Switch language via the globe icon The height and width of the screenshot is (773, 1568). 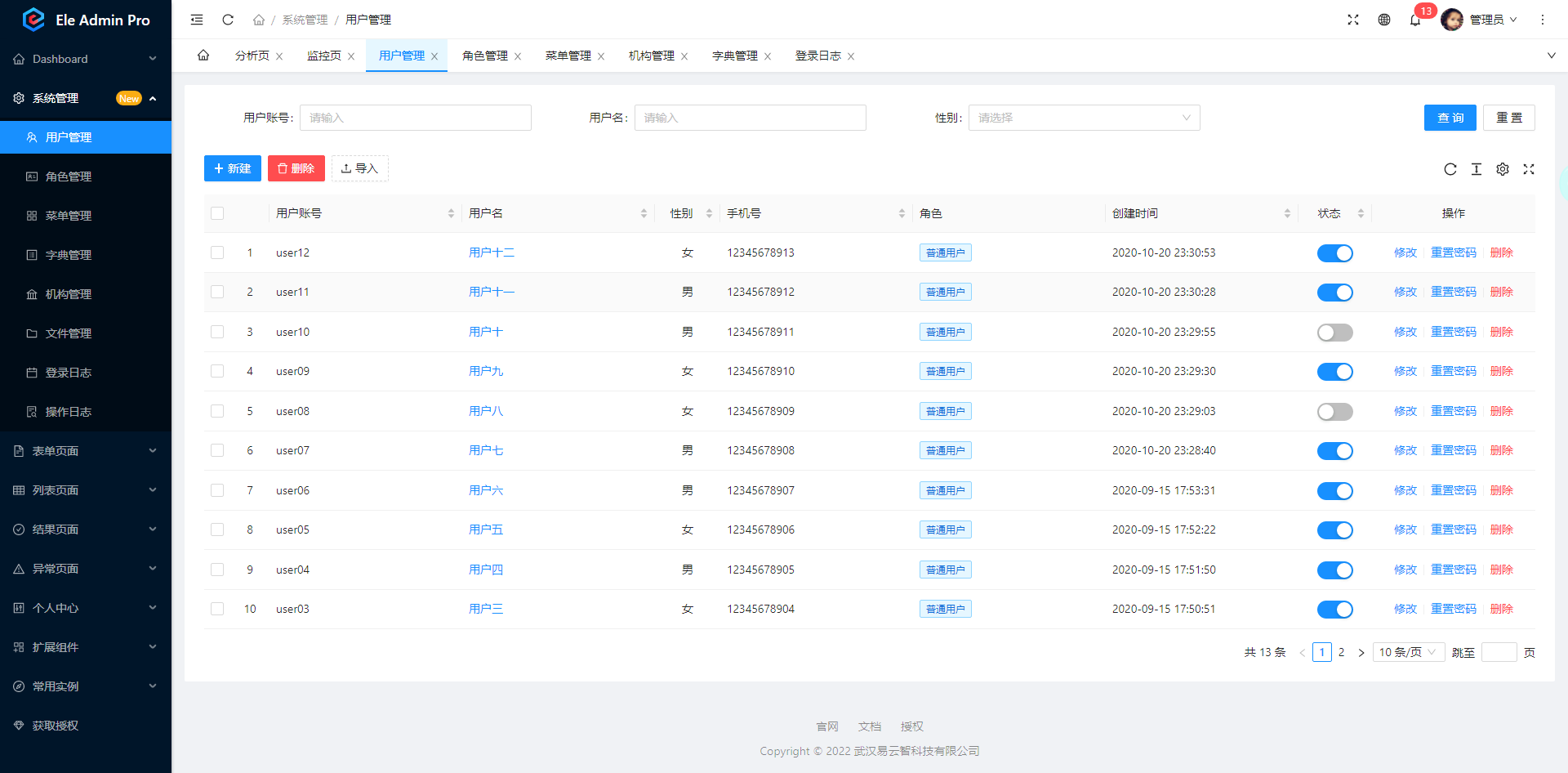[x=1383, y=19]
